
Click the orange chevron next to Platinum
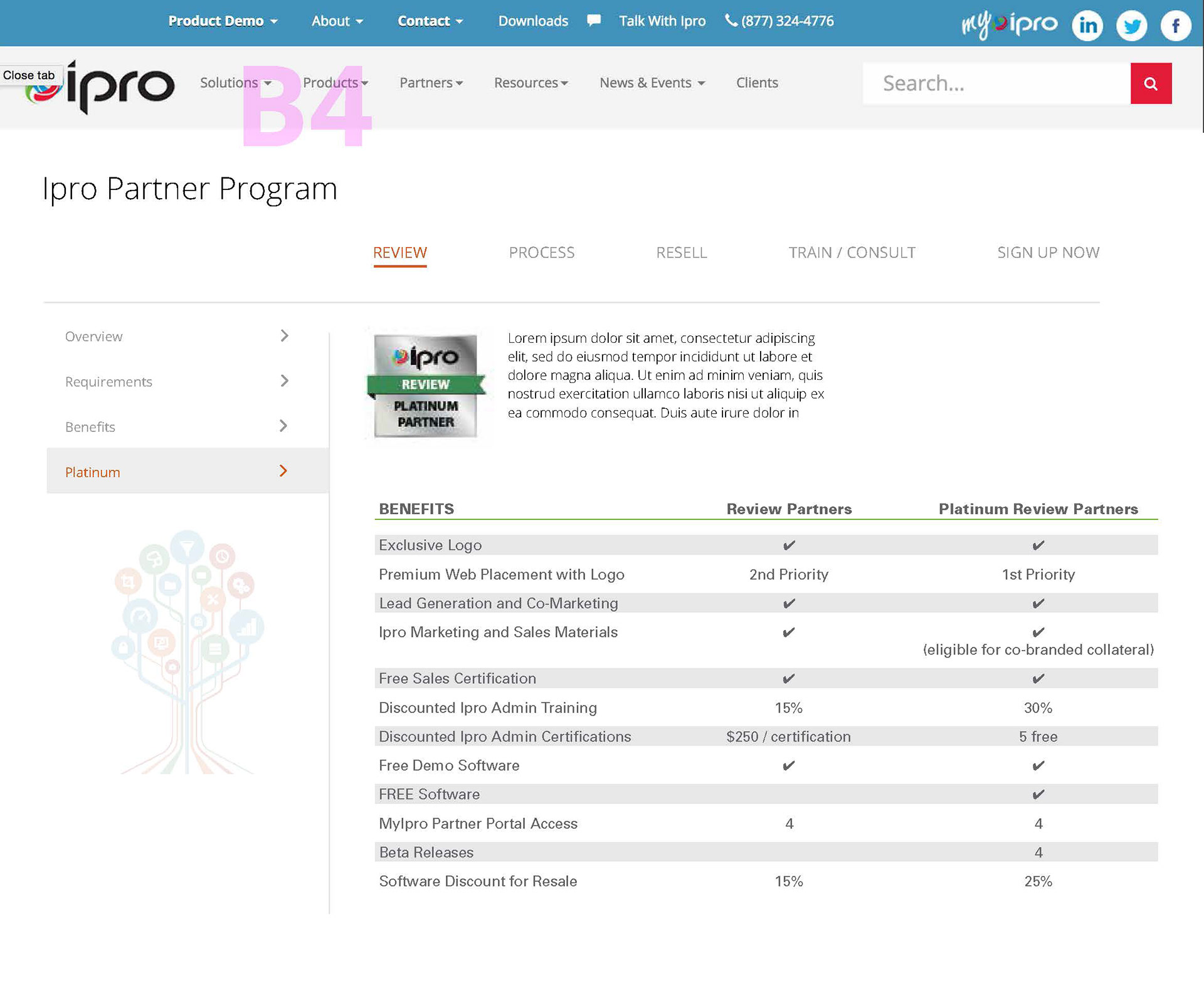(283, 471)
